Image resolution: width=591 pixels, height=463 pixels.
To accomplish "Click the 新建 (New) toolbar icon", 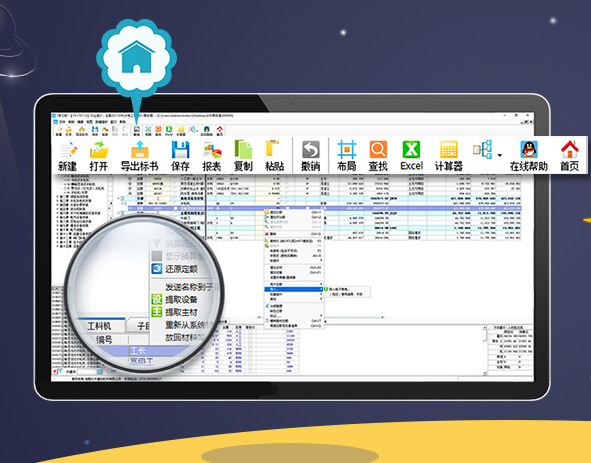I will [67, 155].
